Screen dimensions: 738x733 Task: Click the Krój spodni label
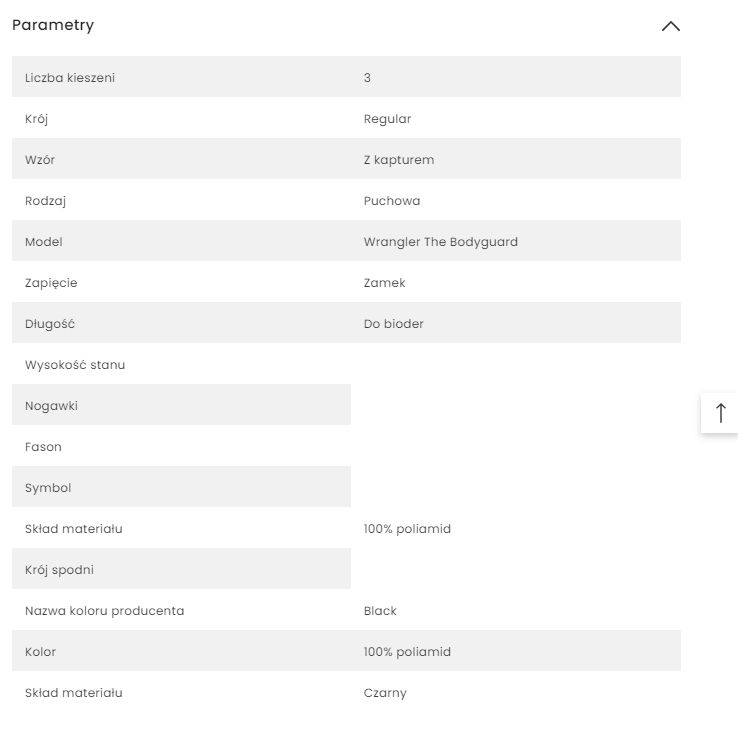tap(59, 570)
